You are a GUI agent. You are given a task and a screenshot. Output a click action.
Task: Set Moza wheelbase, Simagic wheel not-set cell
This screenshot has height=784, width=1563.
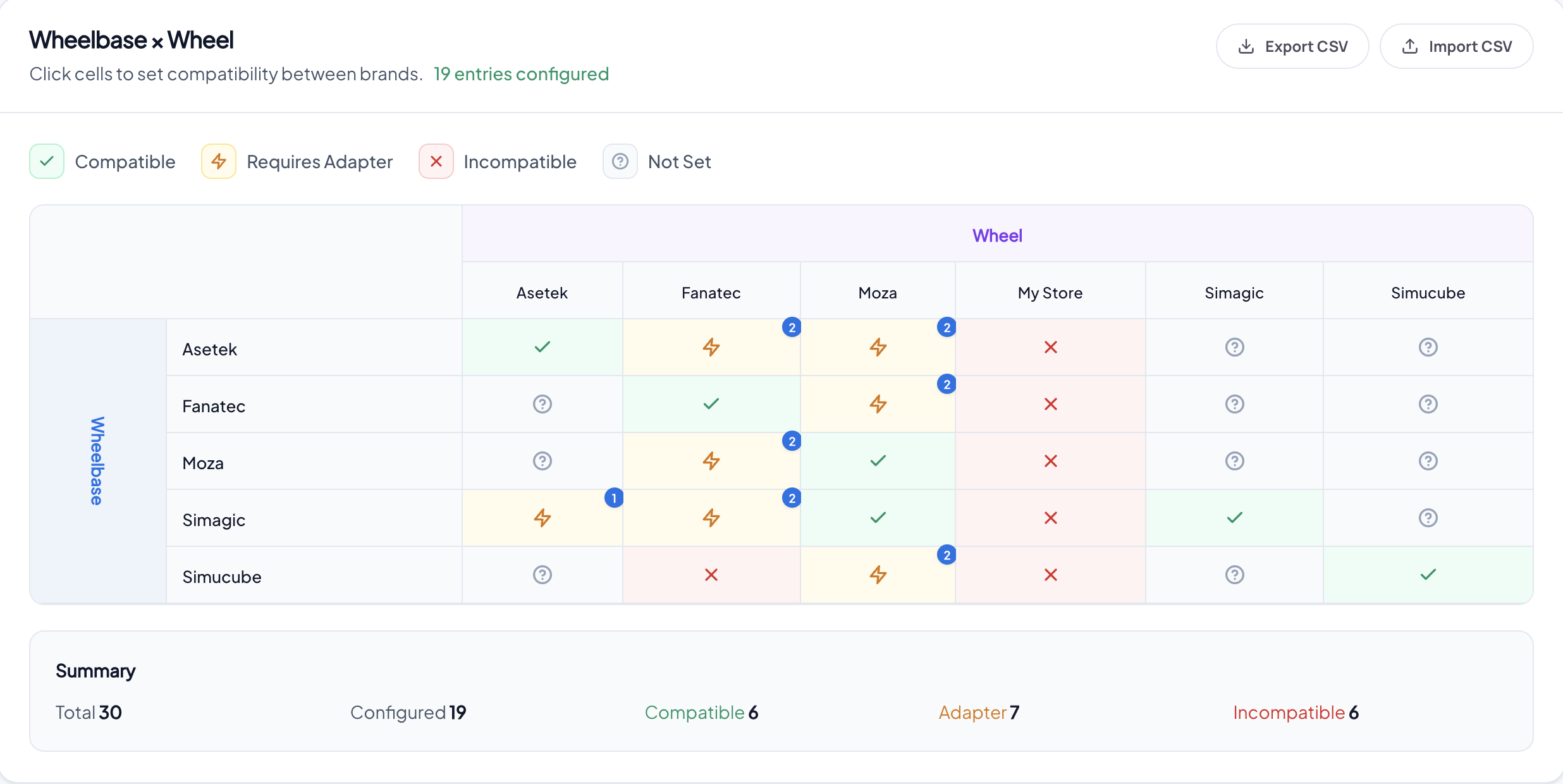point(1235,461)
